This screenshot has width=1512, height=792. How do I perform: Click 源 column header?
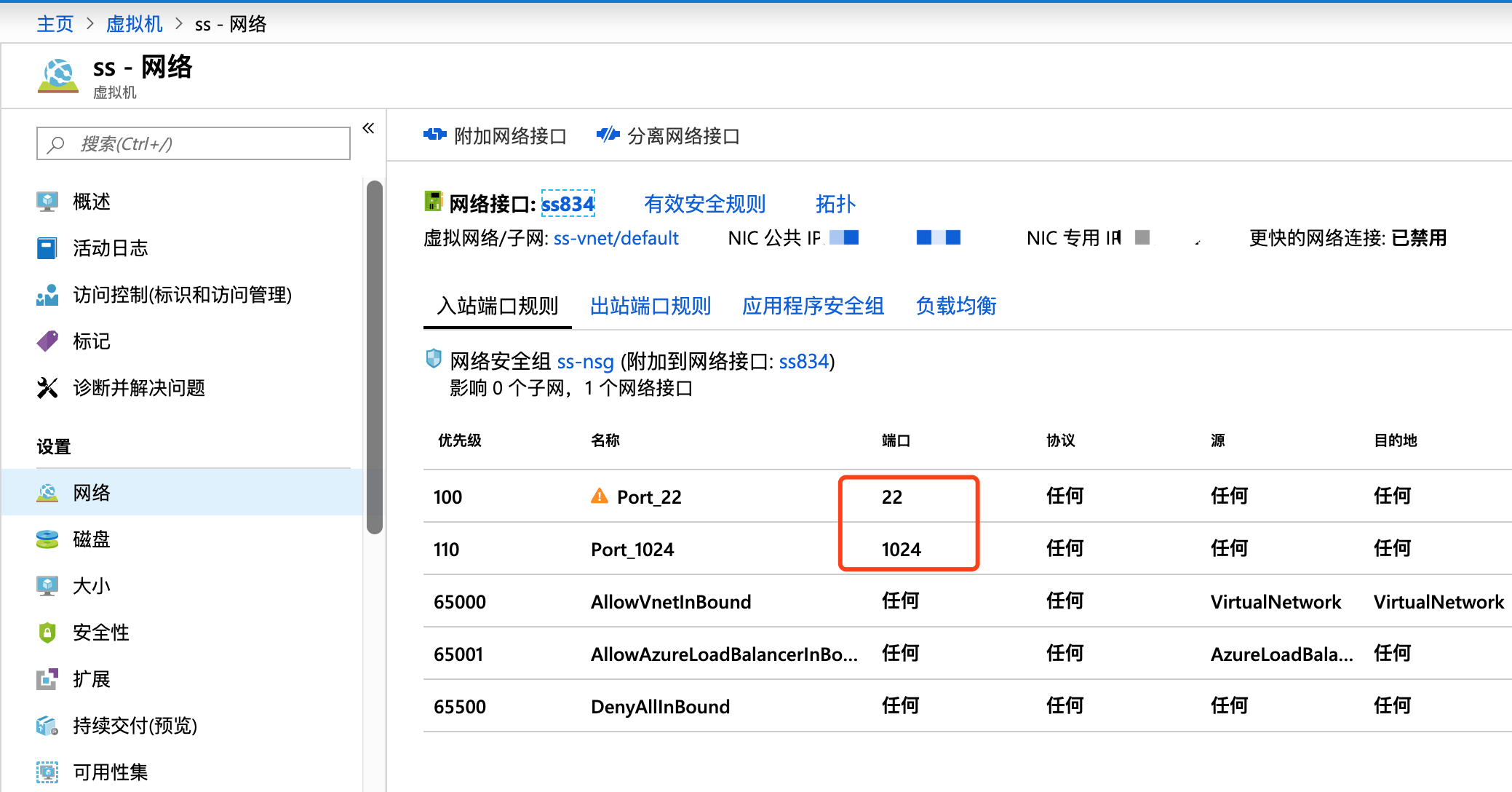pyautogui.click(x=1218, y=440)
